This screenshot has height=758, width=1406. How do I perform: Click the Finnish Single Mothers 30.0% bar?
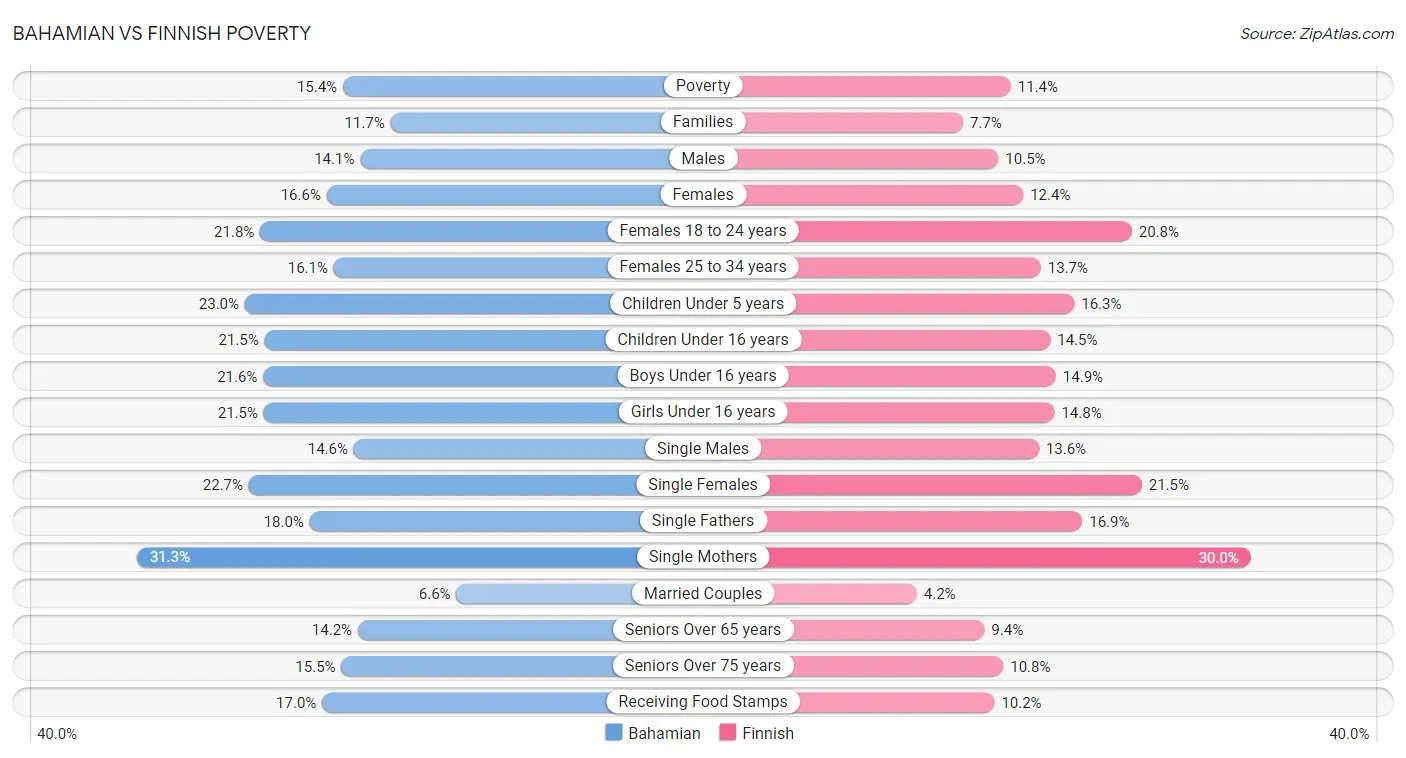[1000, 557]
